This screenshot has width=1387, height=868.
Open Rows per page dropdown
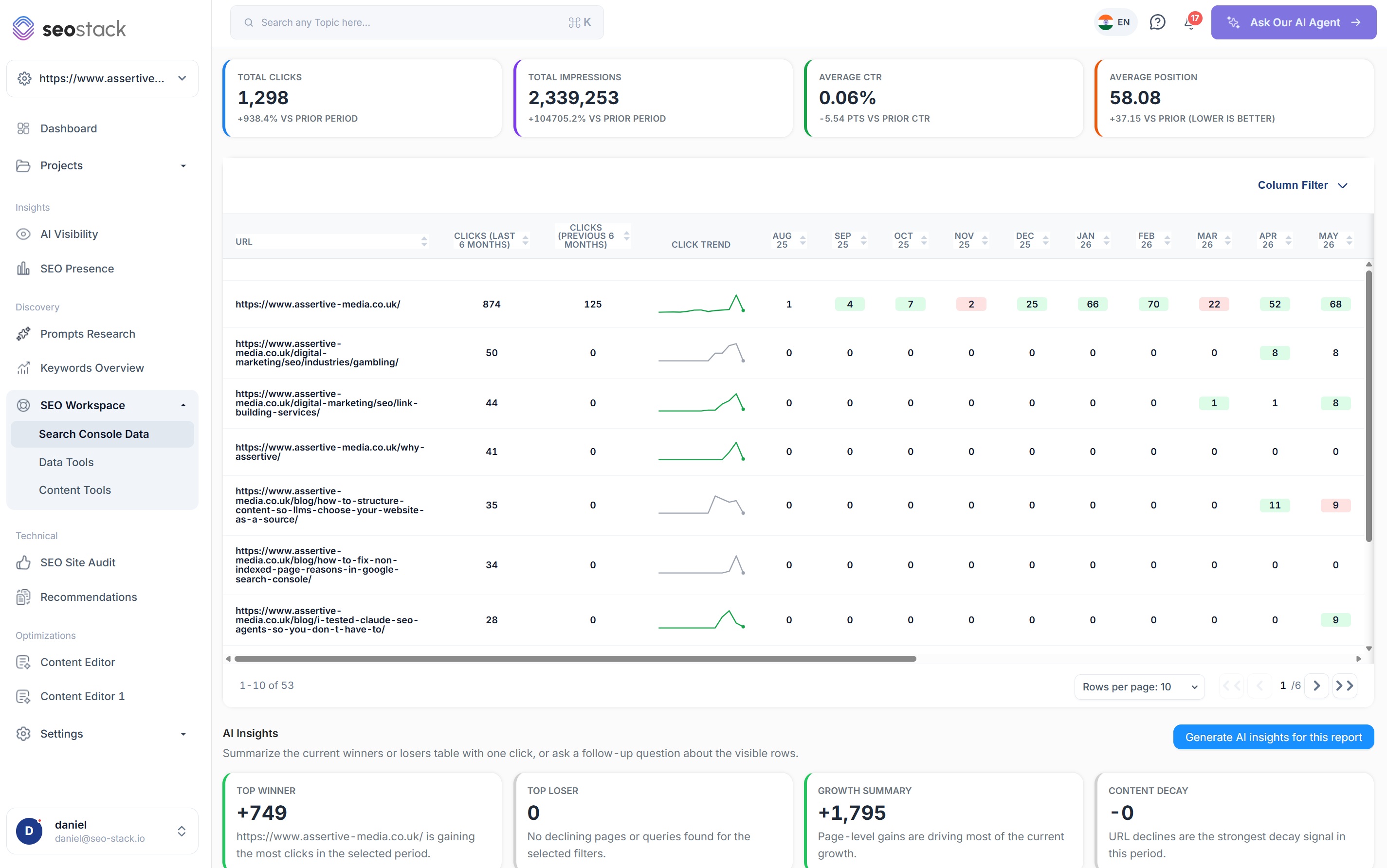(1140, 687)
